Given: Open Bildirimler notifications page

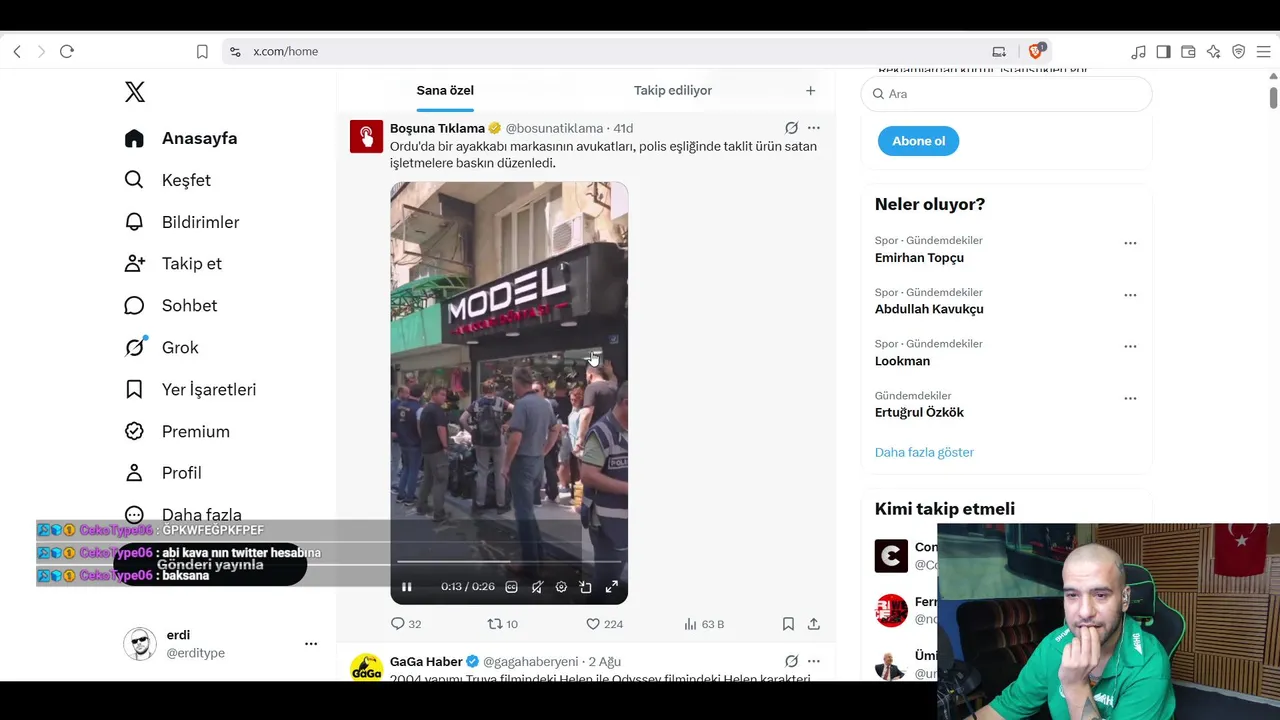Looking at the screenshot, I should [x=182, y=222].
